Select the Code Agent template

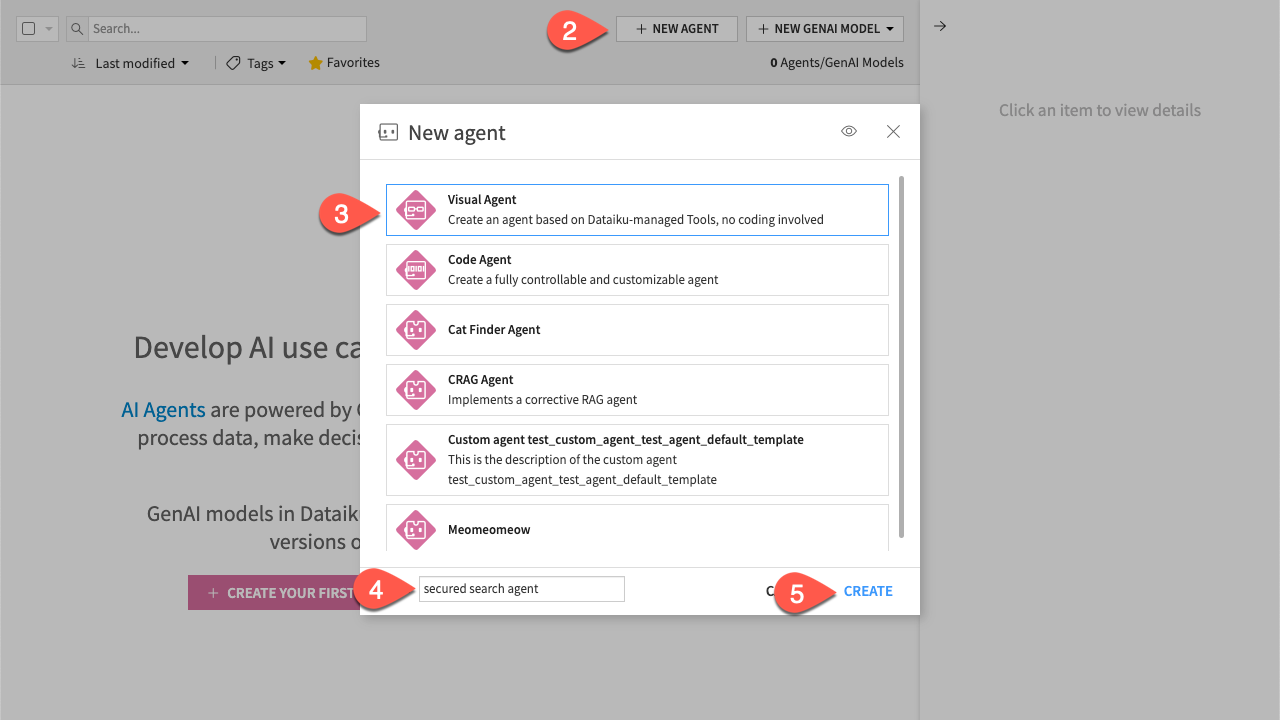pos(637,269)
